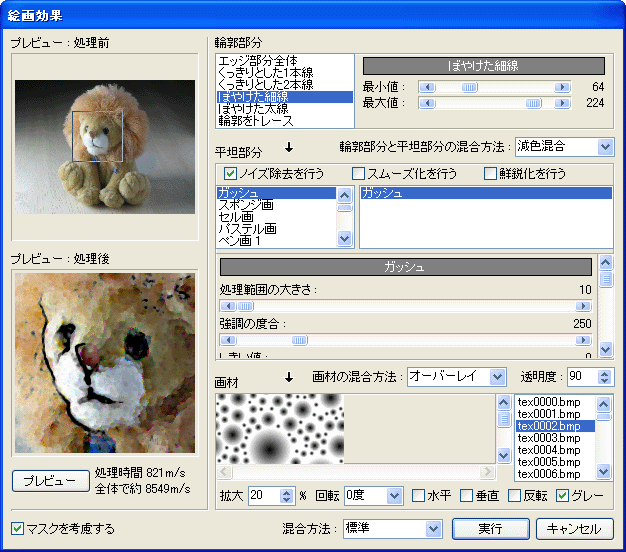Enable 反転 checkbox
This screenshot has height=552, width=626.
tap(514, 496)
